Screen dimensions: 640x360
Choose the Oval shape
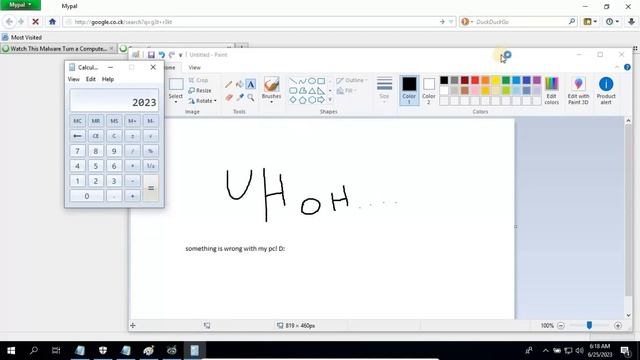pyautogui.click(x=311, y=81)
